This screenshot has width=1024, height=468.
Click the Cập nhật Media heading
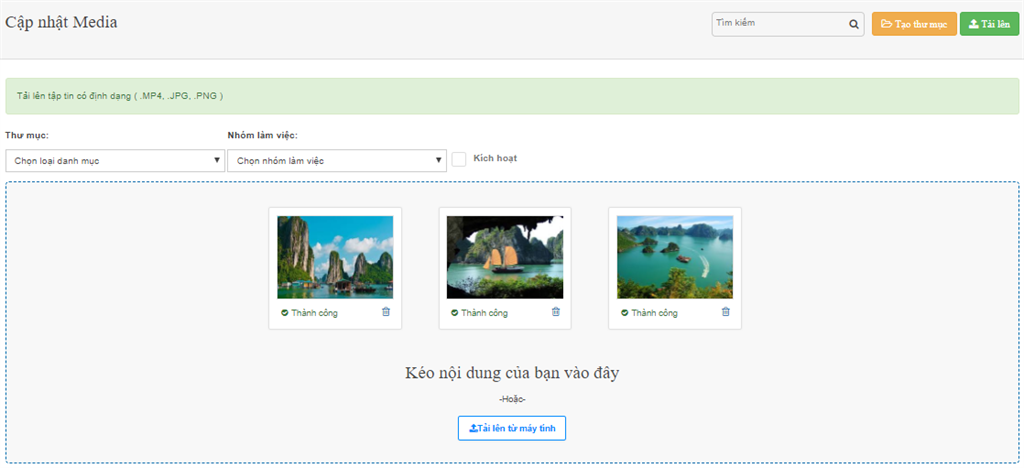61,22
